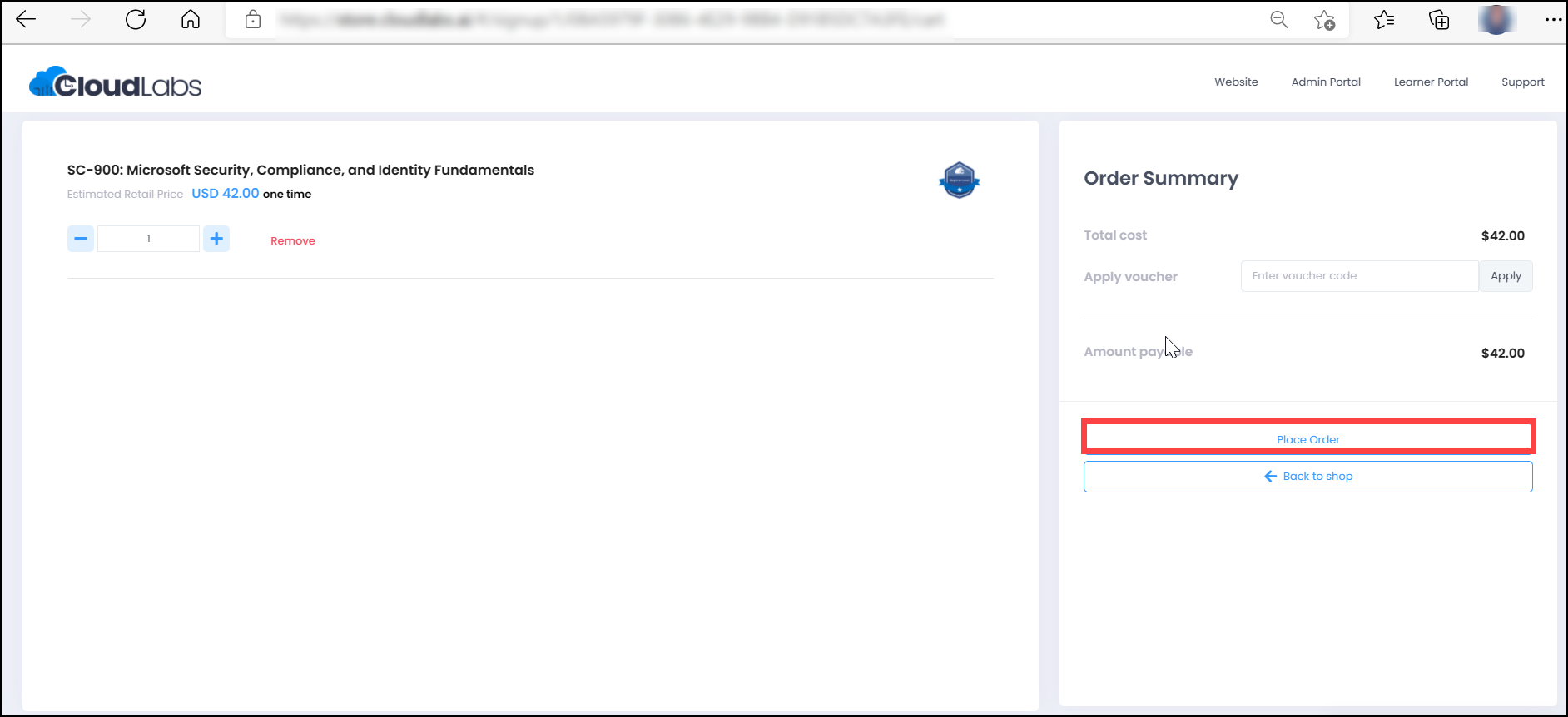Open the Learner Portal link

click(1431, 82)
